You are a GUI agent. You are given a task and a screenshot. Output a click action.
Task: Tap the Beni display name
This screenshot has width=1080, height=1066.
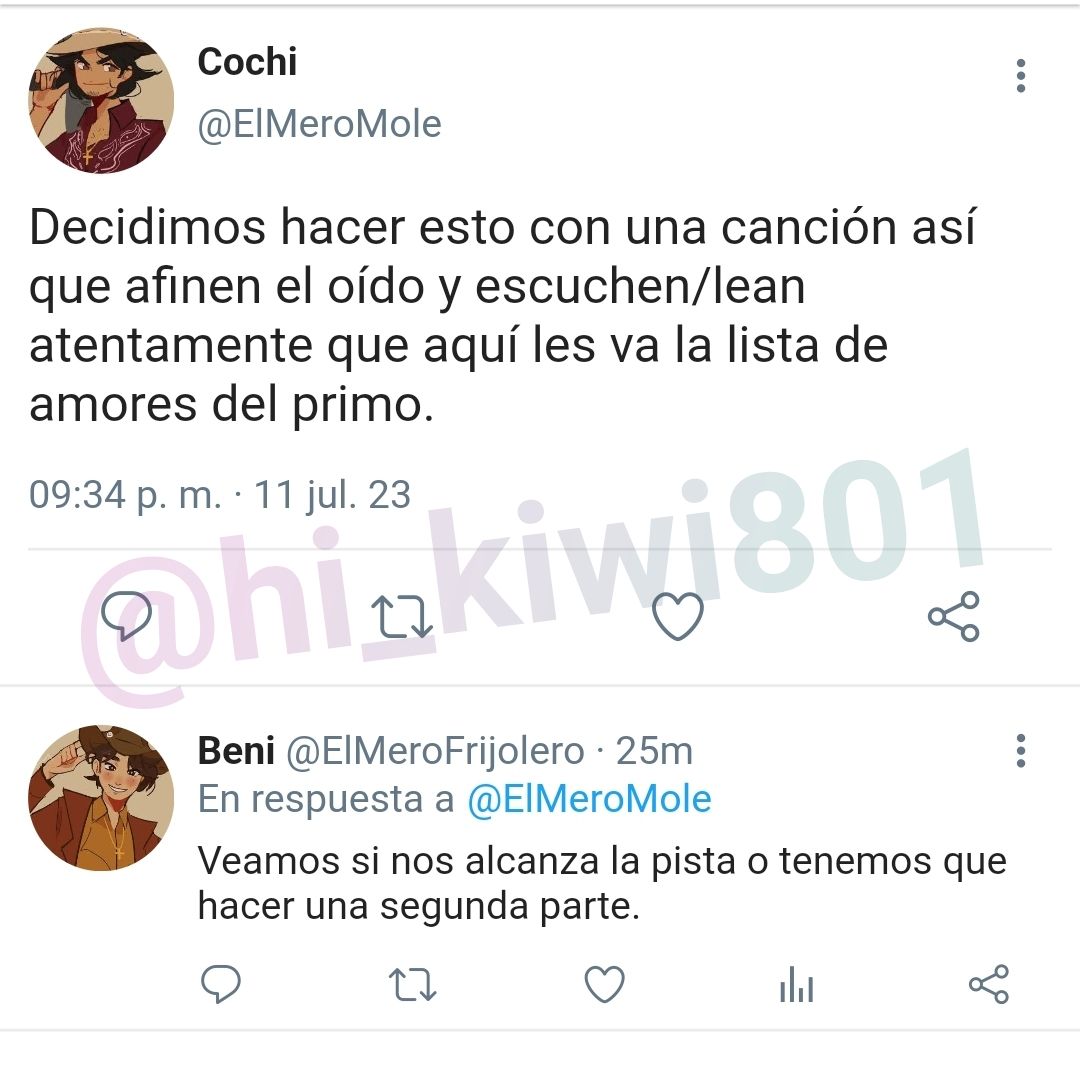pyautogui.click(x=236, y=751)
